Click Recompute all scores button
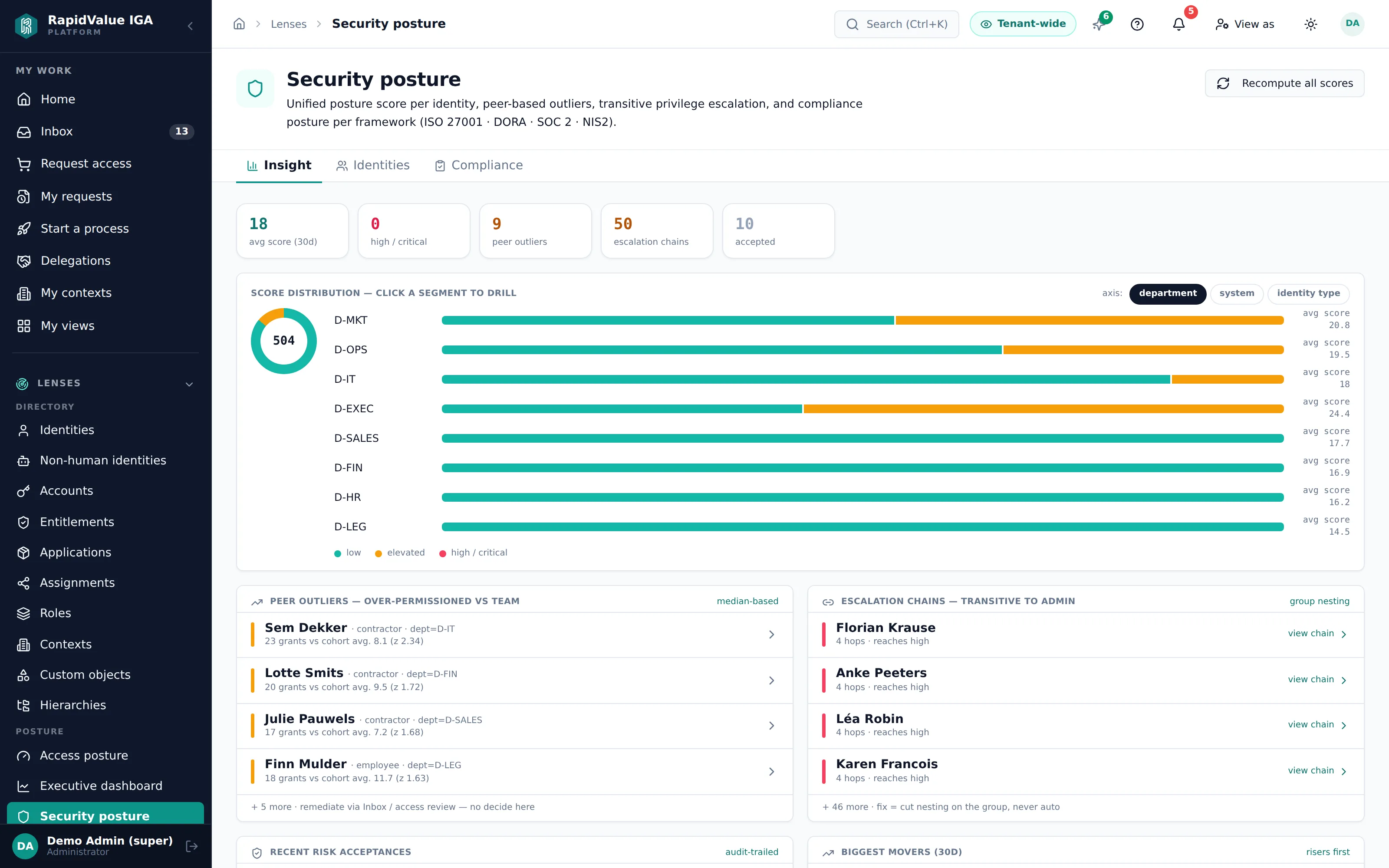 pyautogui.click(x=1284, y=83)
